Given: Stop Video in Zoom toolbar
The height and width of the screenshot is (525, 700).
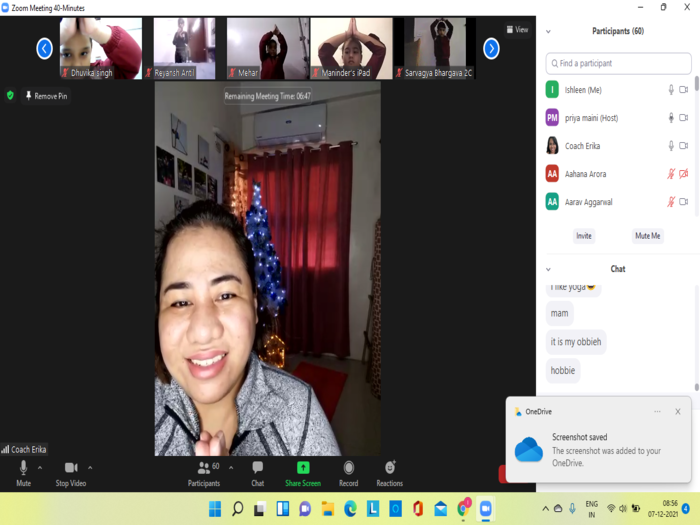Looking at the screenshot, I should click(71, 474).
